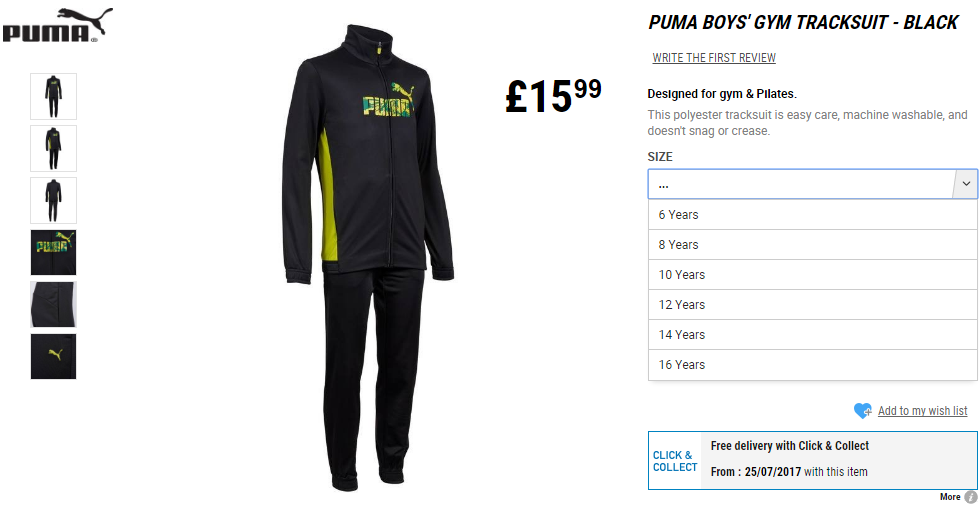View third thumbnail showing back view

pyautogui.click(x=54, y=200)
